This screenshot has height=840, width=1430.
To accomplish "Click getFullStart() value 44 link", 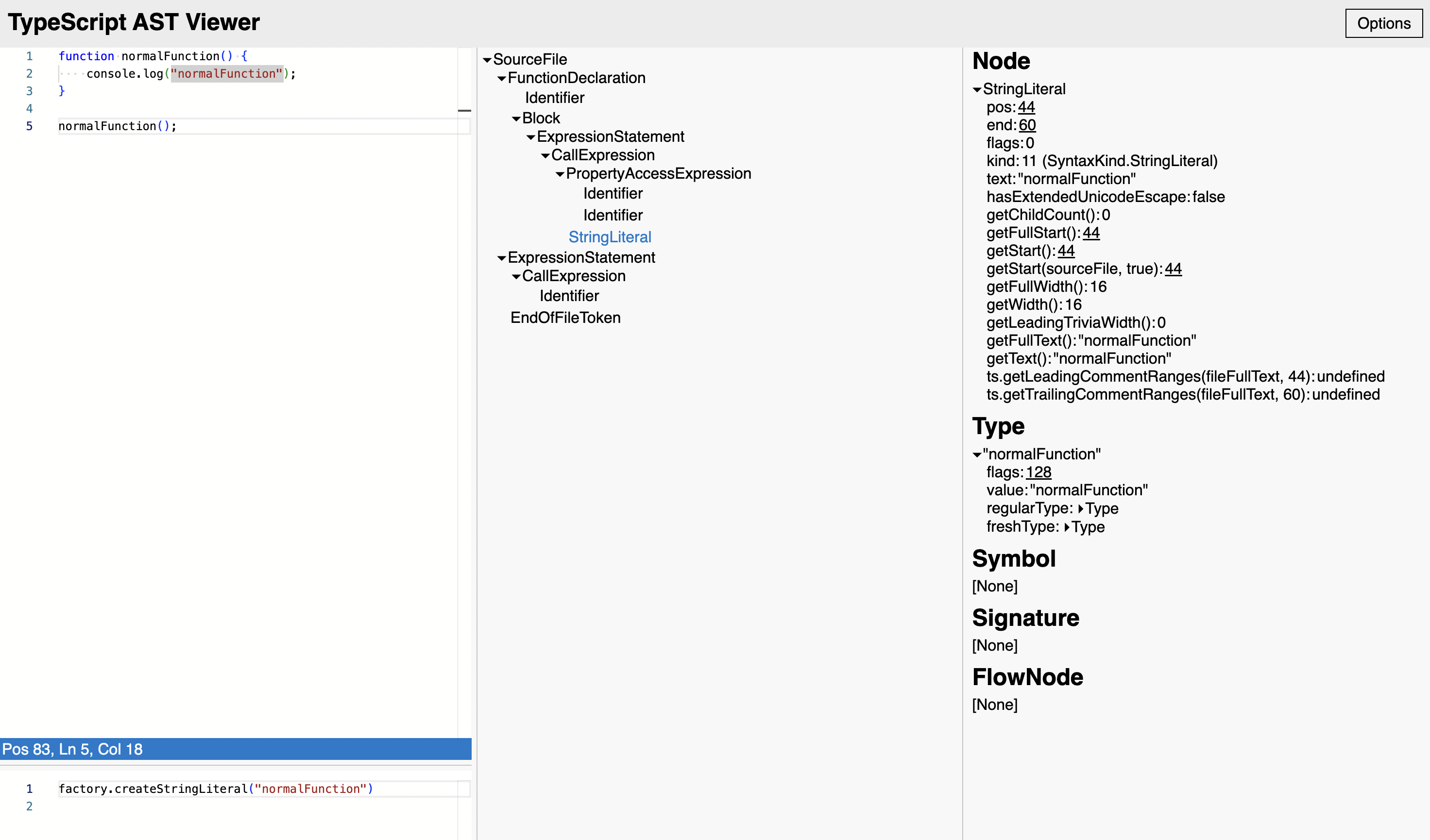I will (1090, 233).
